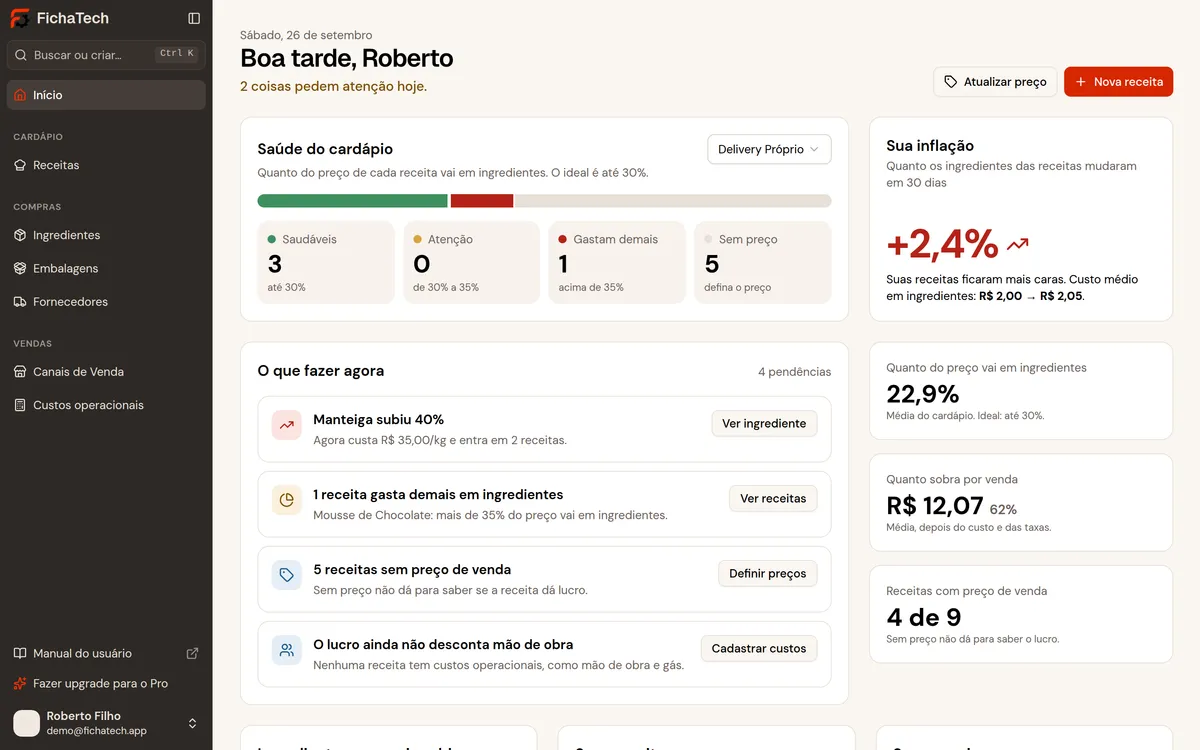Click the tag icon on sem preço alert
1200x750 pixels.
pyautogui.click(x=287, y=575)
